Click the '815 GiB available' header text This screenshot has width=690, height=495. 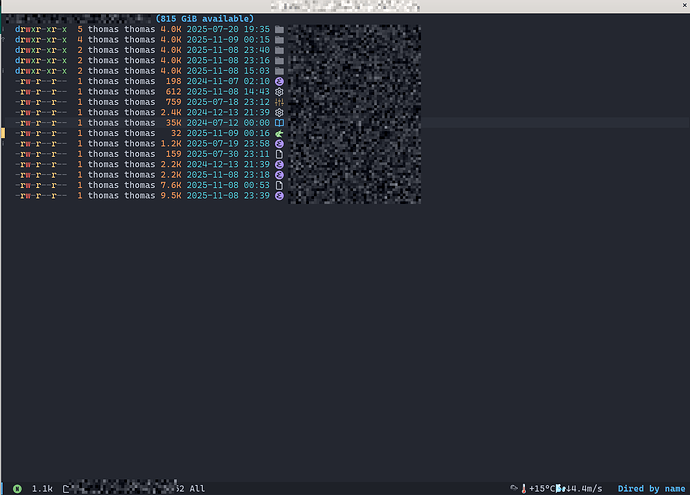click(x=205, y=18)
